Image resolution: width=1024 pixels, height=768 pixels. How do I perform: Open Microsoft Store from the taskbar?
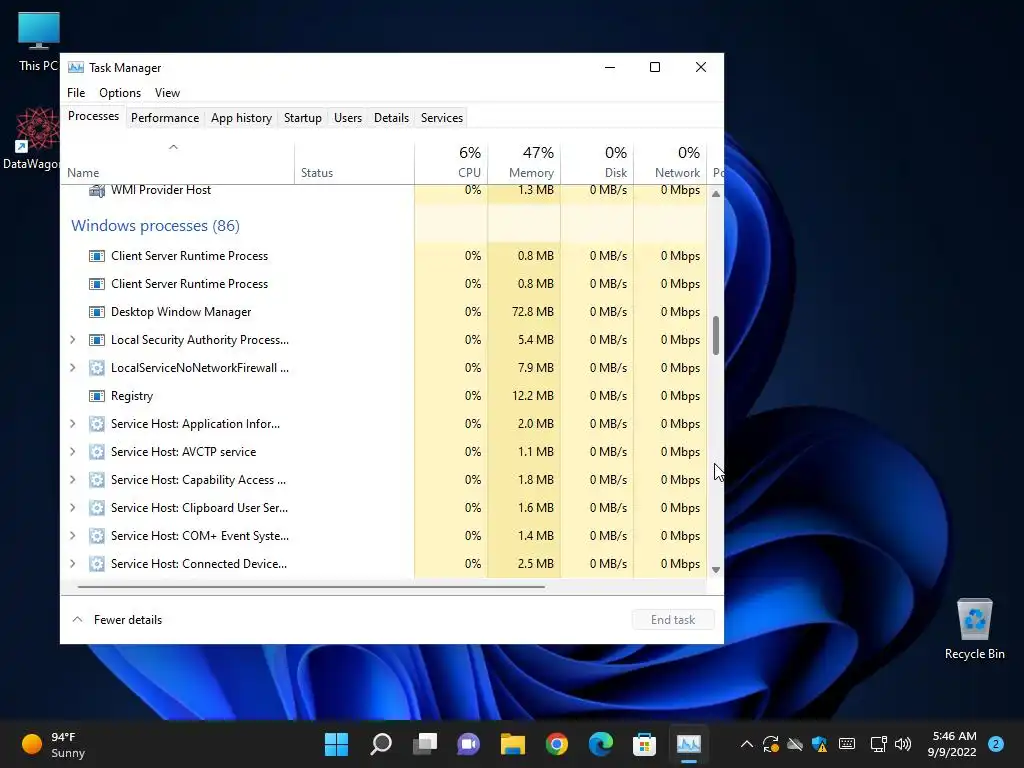coord(645,744)
